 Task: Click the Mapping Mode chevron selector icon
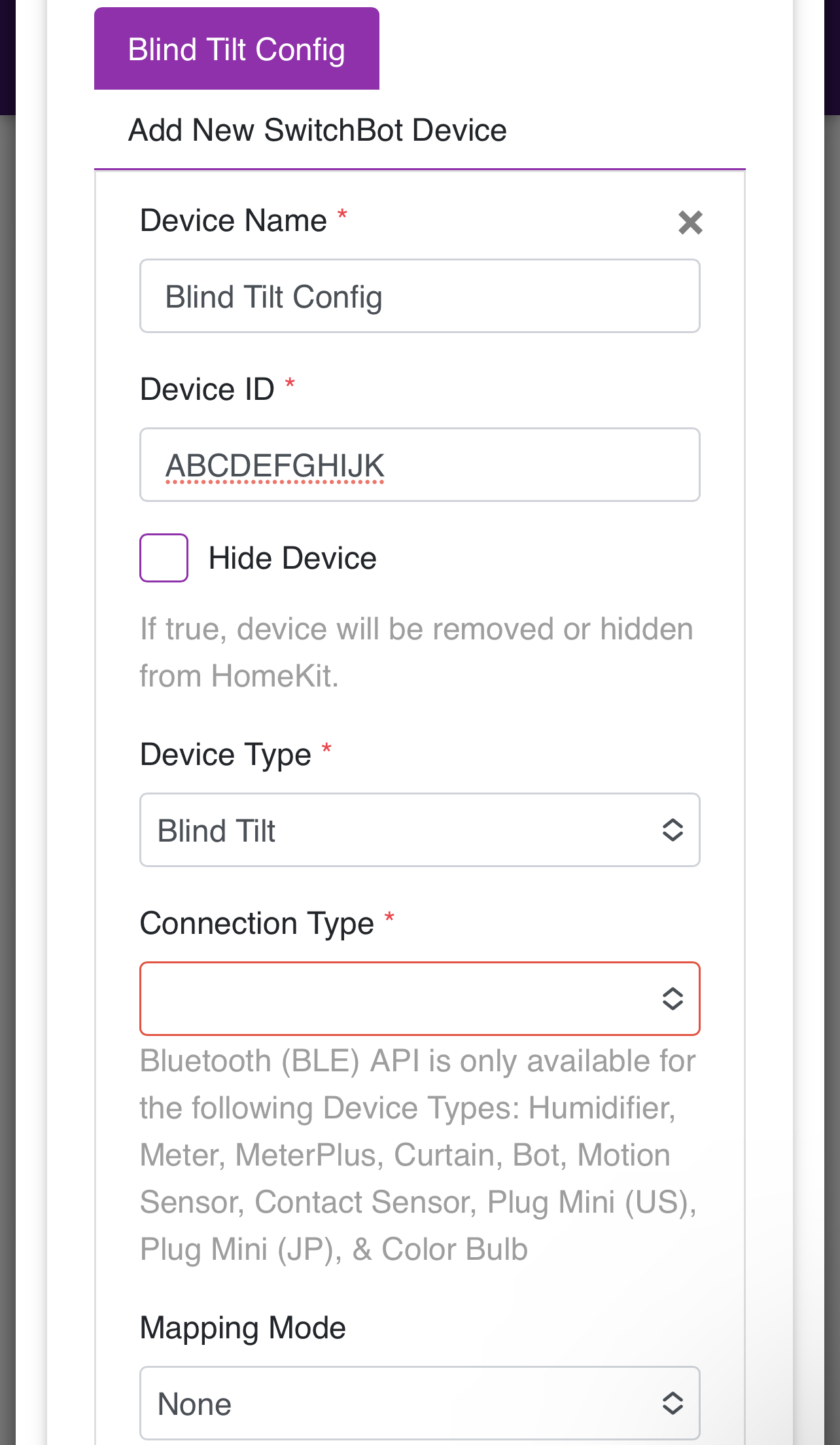[673, 1403]
